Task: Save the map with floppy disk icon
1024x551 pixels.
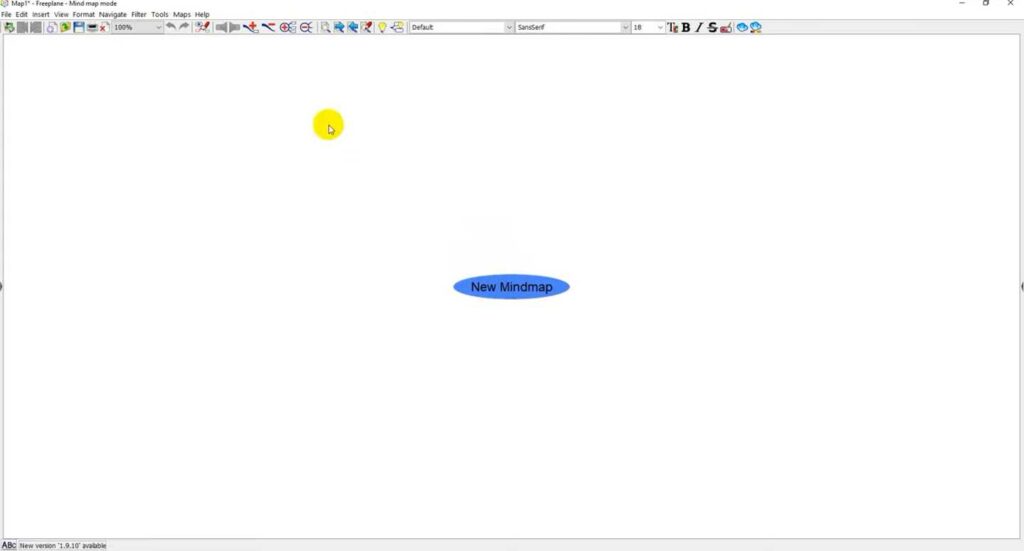Action: click(78, 27)
